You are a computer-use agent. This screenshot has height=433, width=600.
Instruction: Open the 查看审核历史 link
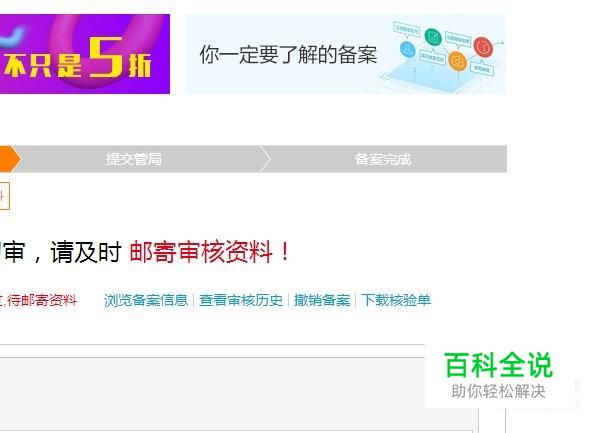click(x=241, y=300)
